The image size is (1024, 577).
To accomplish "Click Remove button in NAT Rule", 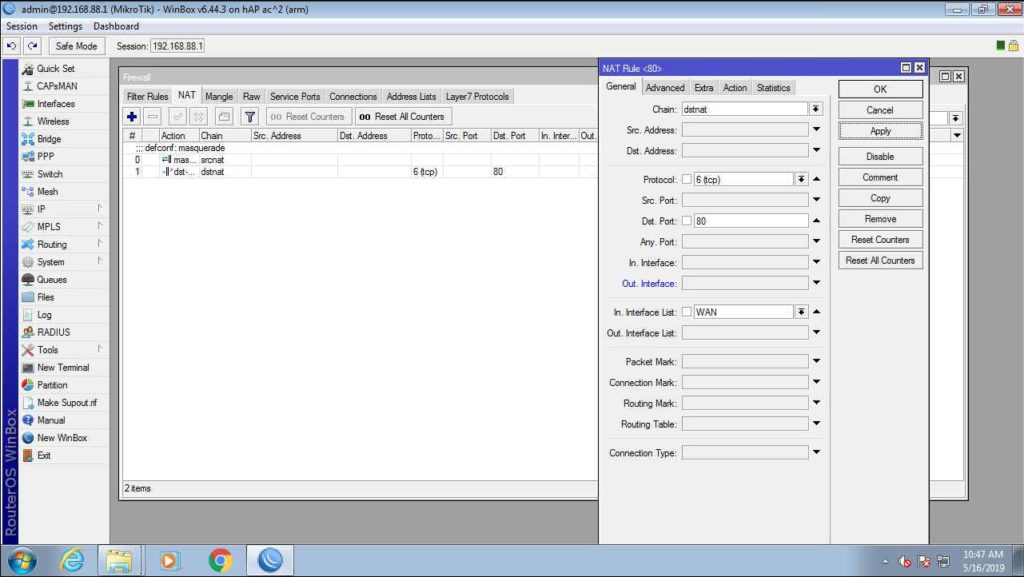I will pos(880,219).
